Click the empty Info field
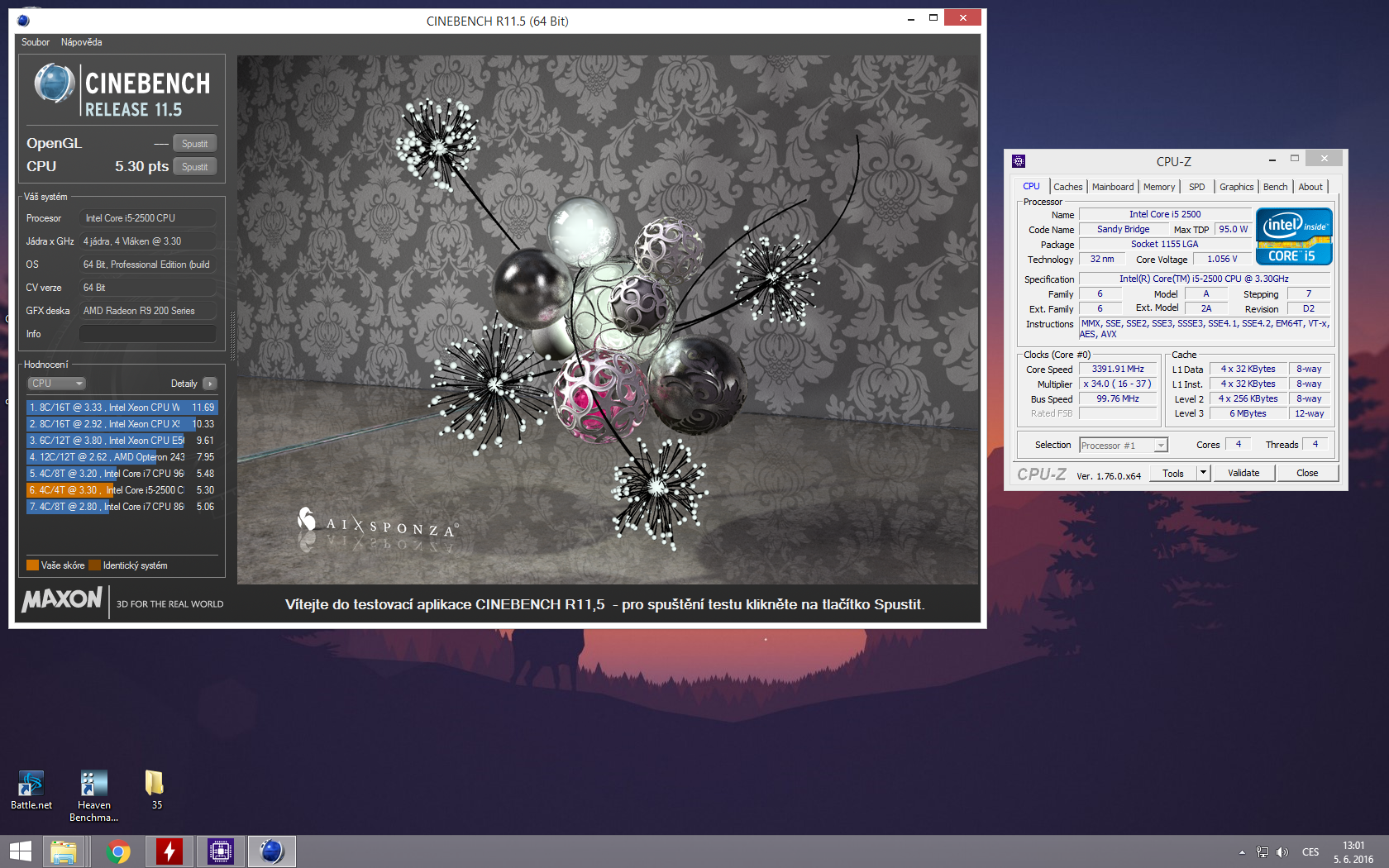 [147, 334]
